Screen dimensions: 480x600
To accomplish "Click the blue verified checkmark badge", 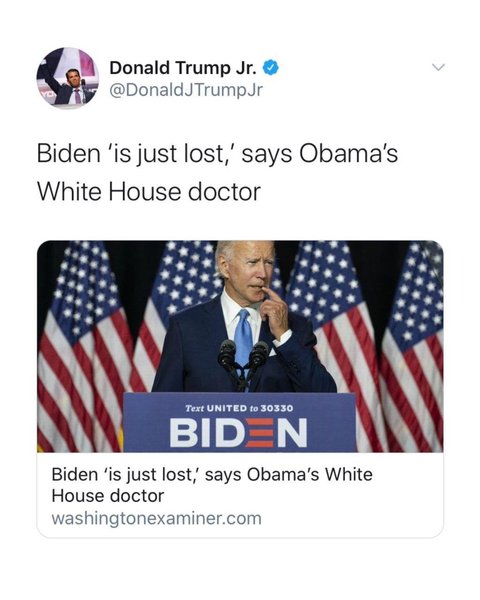I will click(x=271, y=68).
